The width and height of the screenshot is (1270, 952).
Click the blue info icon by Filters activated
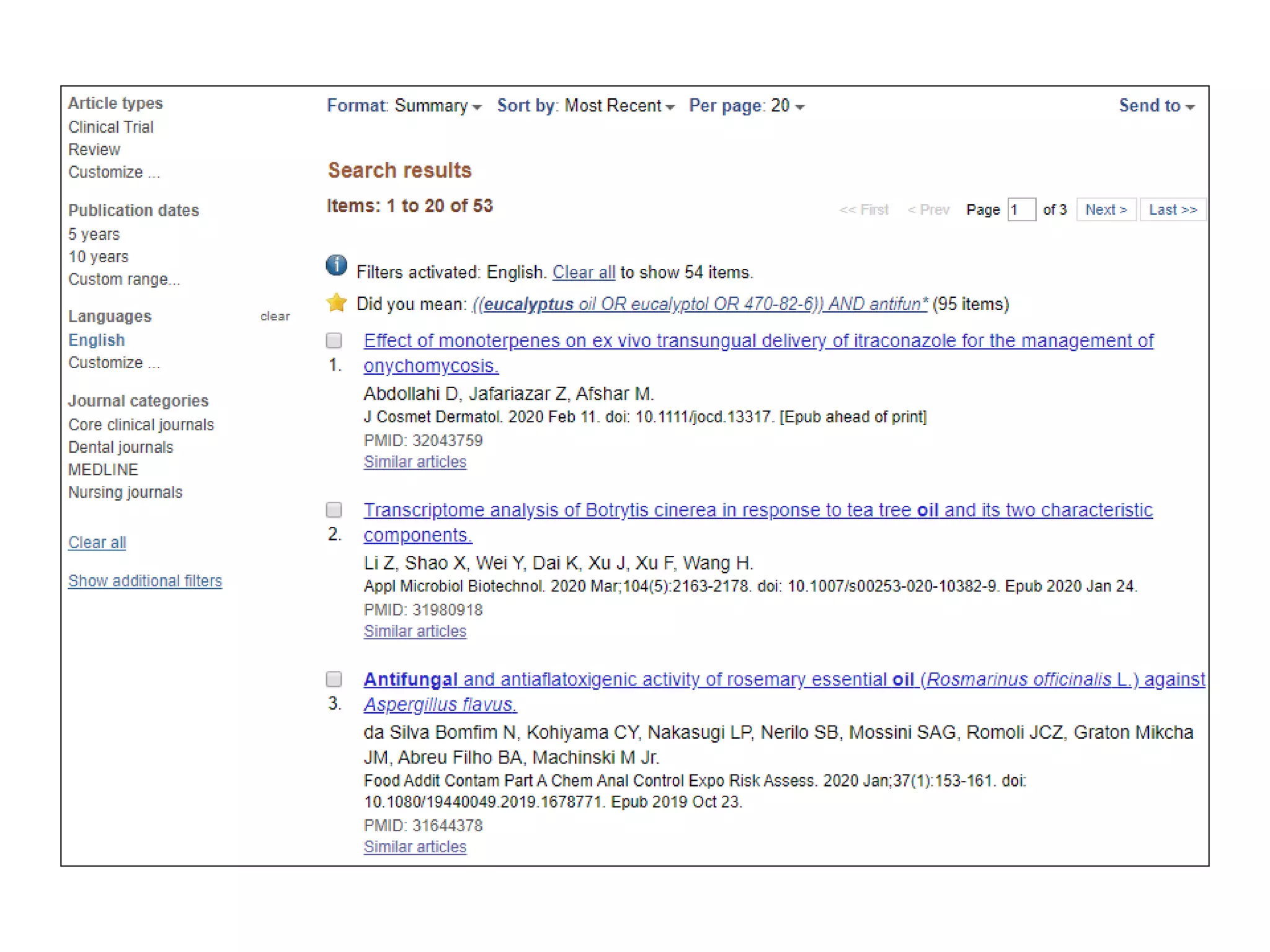coord(336,265)
